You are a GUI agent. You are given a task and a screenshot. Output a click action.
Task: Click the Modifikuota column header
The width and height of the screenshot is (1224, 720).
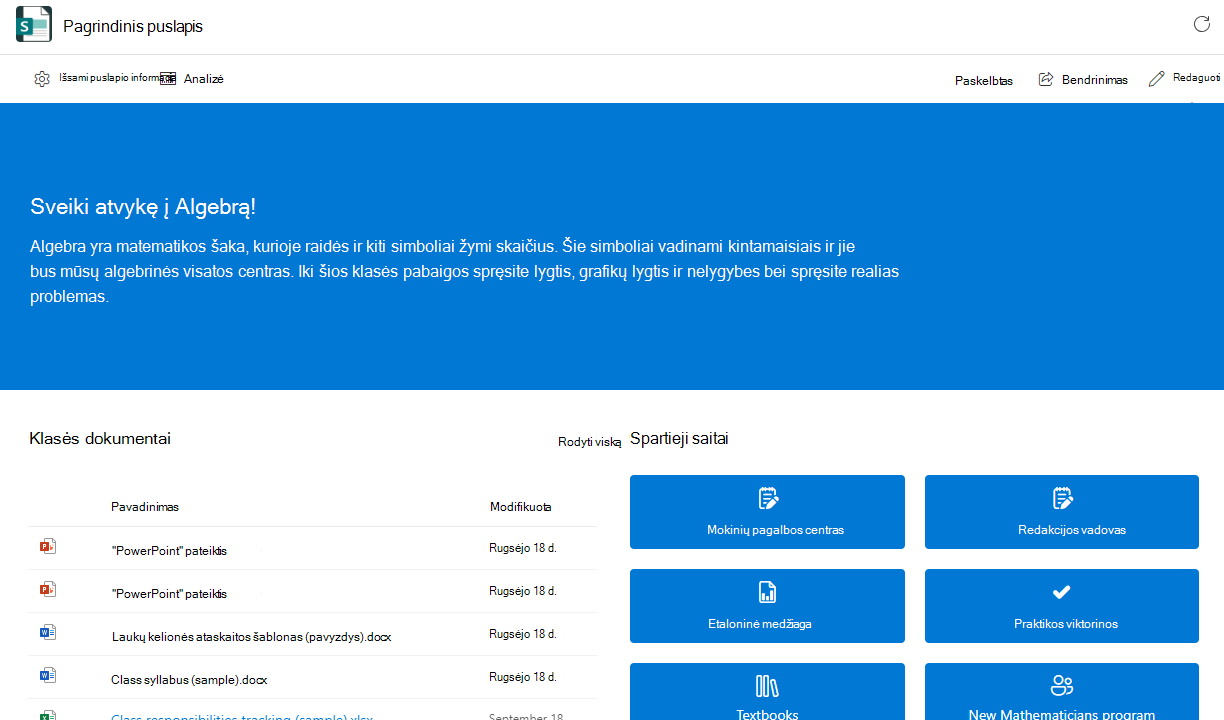tap(520, 507)
